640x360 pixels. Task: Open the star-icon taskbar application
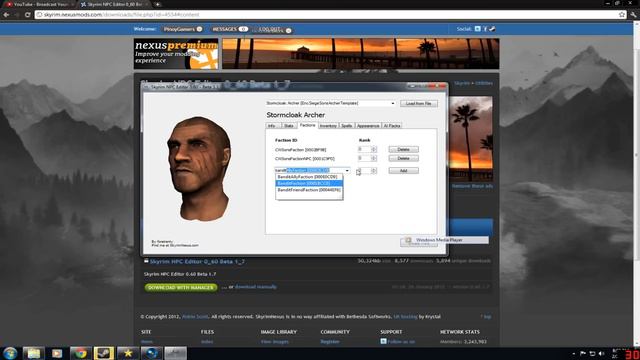click(x=128, y=353)
